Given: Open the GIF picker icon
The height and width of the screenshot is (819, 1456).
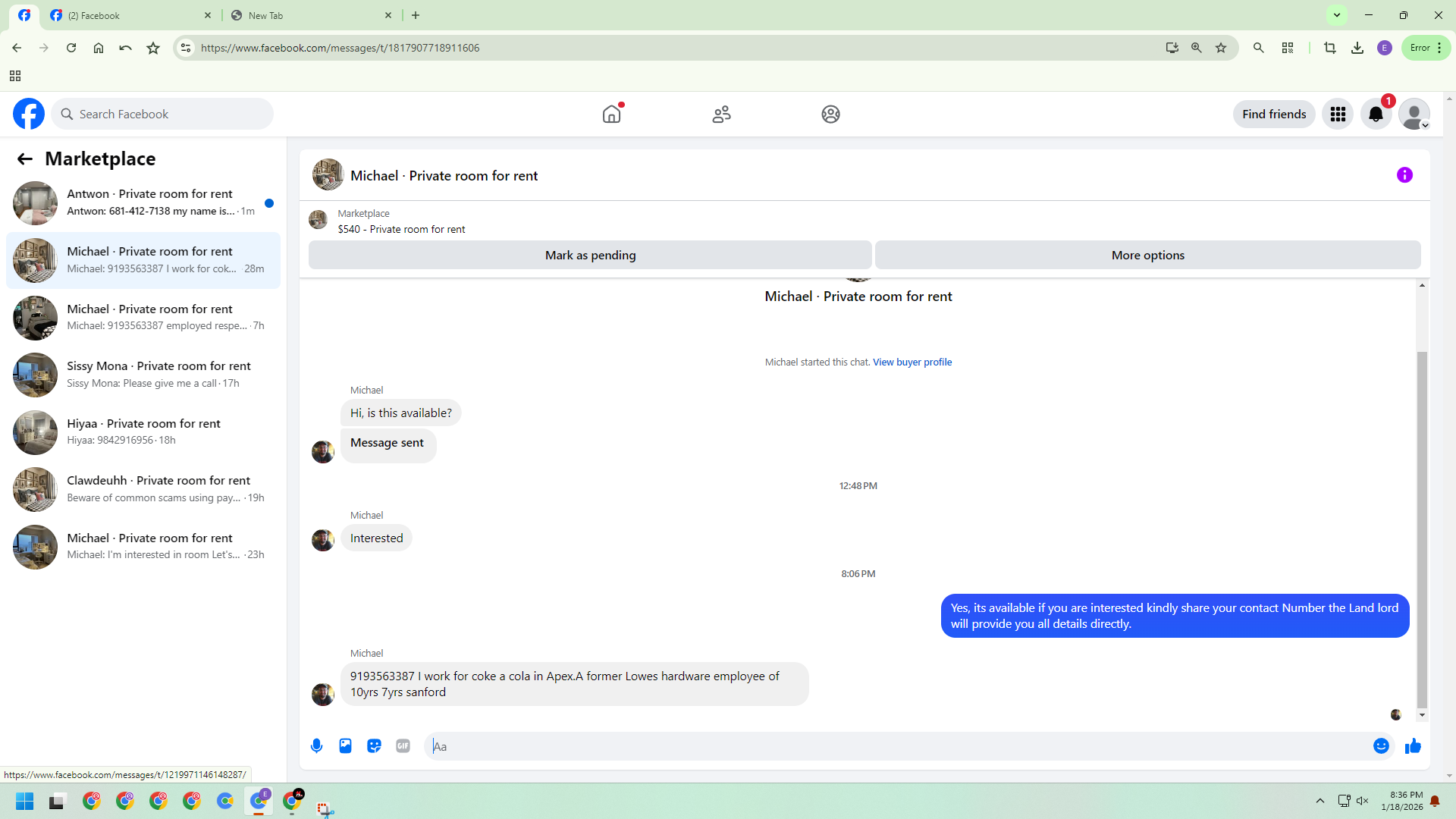Looking at the screenshot, I should 403,746.
